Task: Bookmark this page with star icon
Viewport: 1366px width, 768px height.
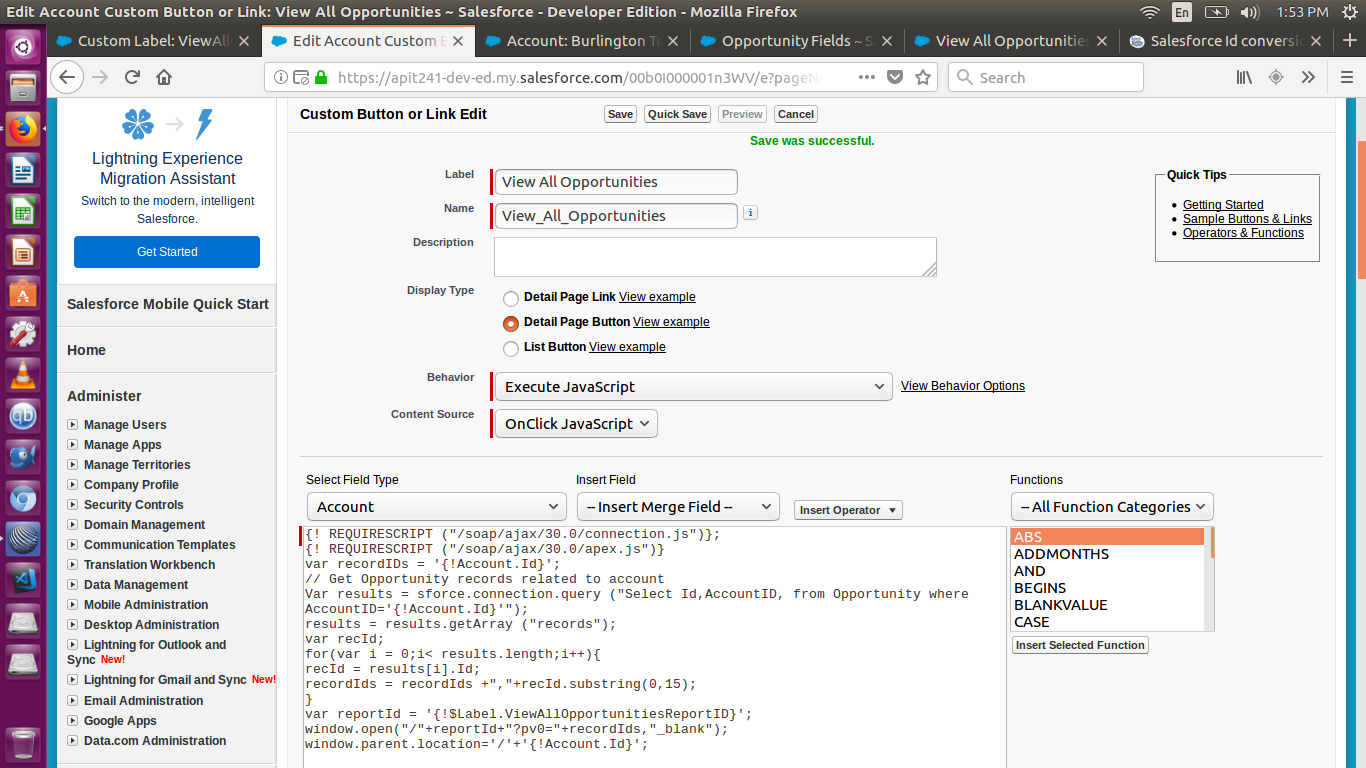Action: [x=923, y=77]
